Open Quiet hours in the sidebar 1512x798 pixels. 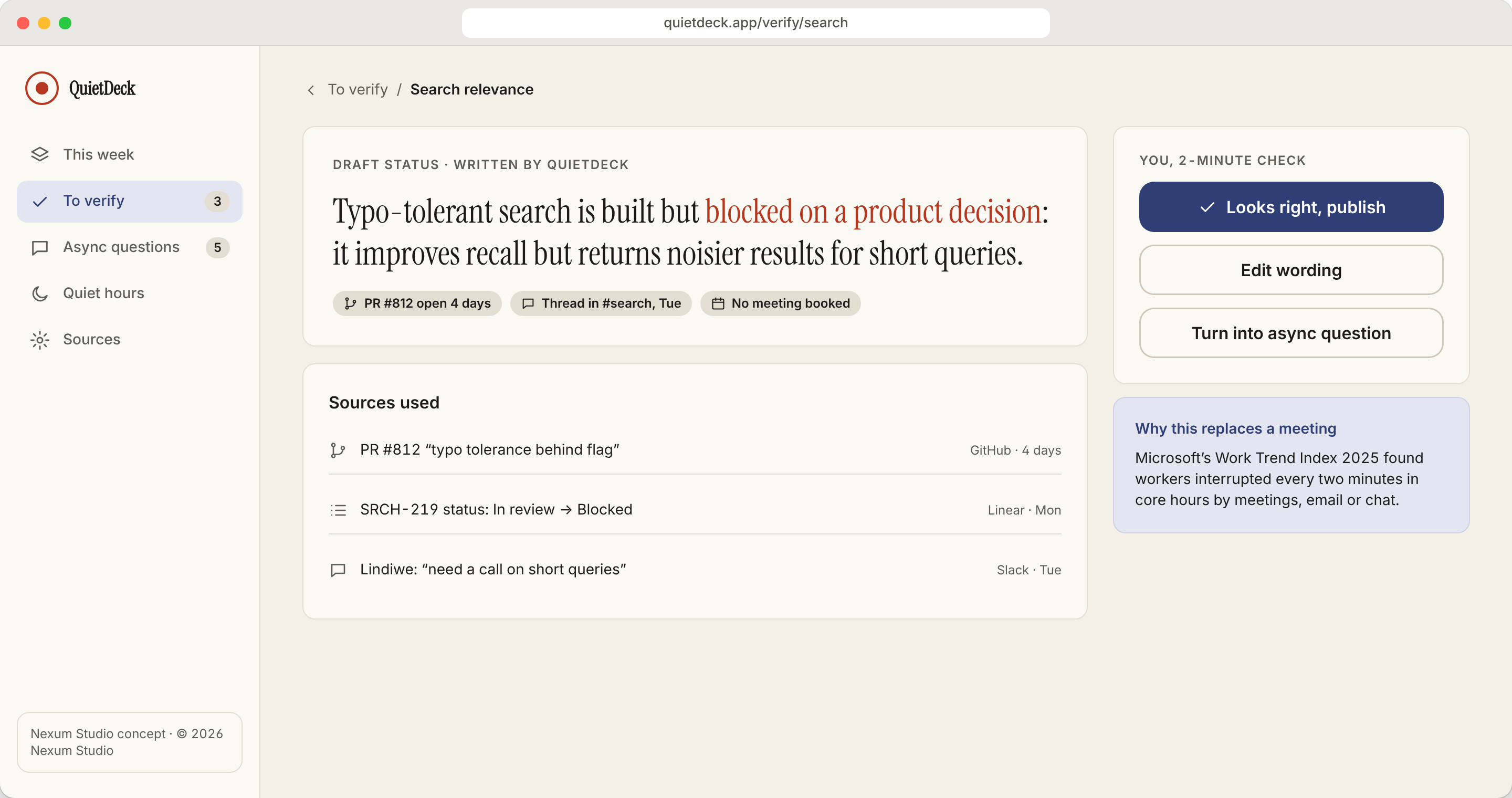point(129,293)
